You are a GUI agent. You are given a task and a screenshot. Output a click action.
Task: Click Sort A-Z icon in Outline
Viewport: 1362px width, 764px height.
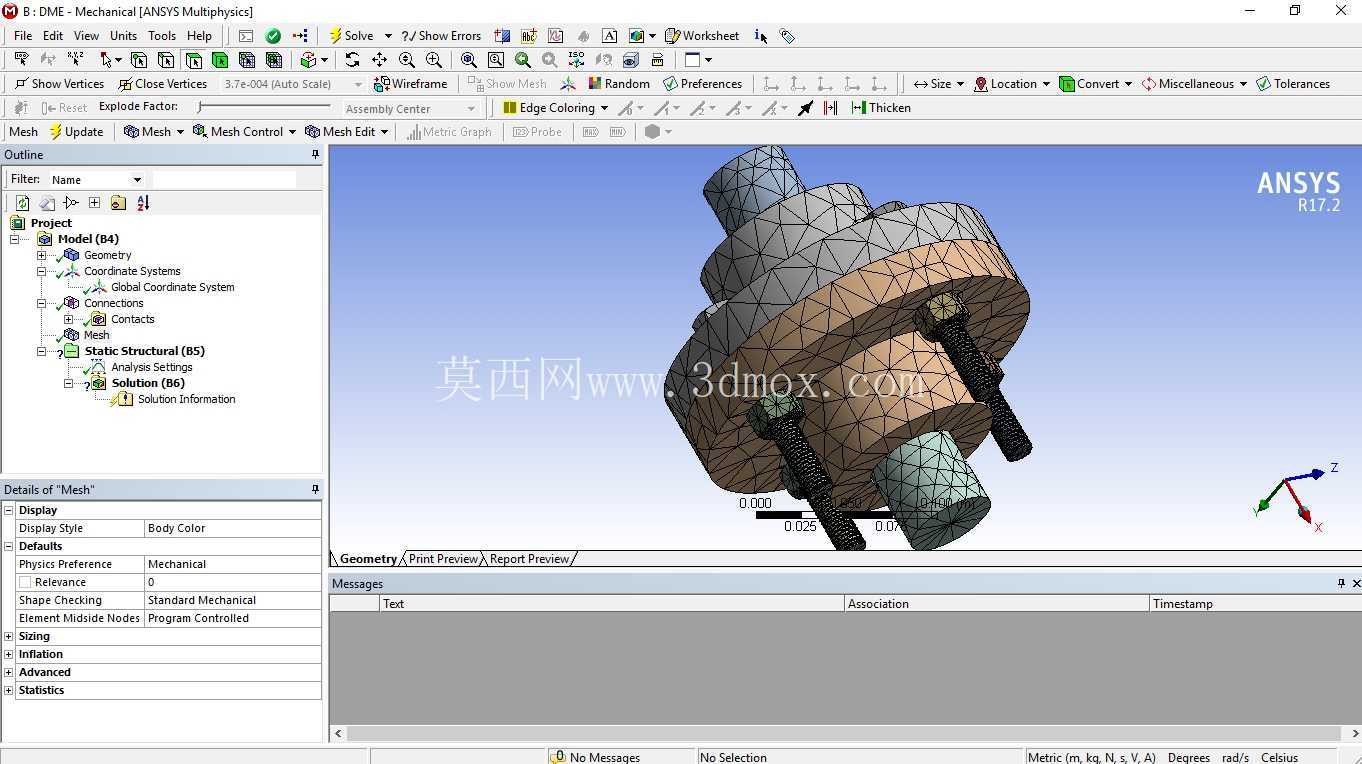[143, 203]
